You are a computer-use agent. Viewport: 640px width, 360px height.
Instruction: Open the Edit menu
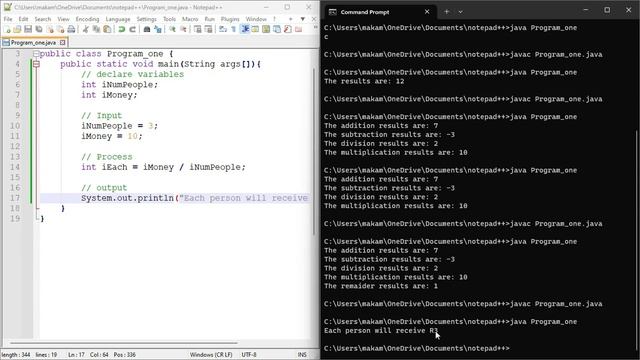23,19
